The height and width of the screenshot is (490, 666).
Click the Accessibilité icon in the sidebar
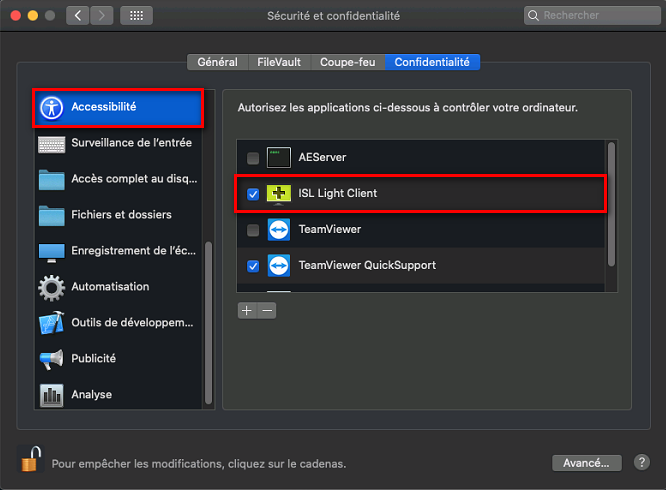[x=51, y=107]
